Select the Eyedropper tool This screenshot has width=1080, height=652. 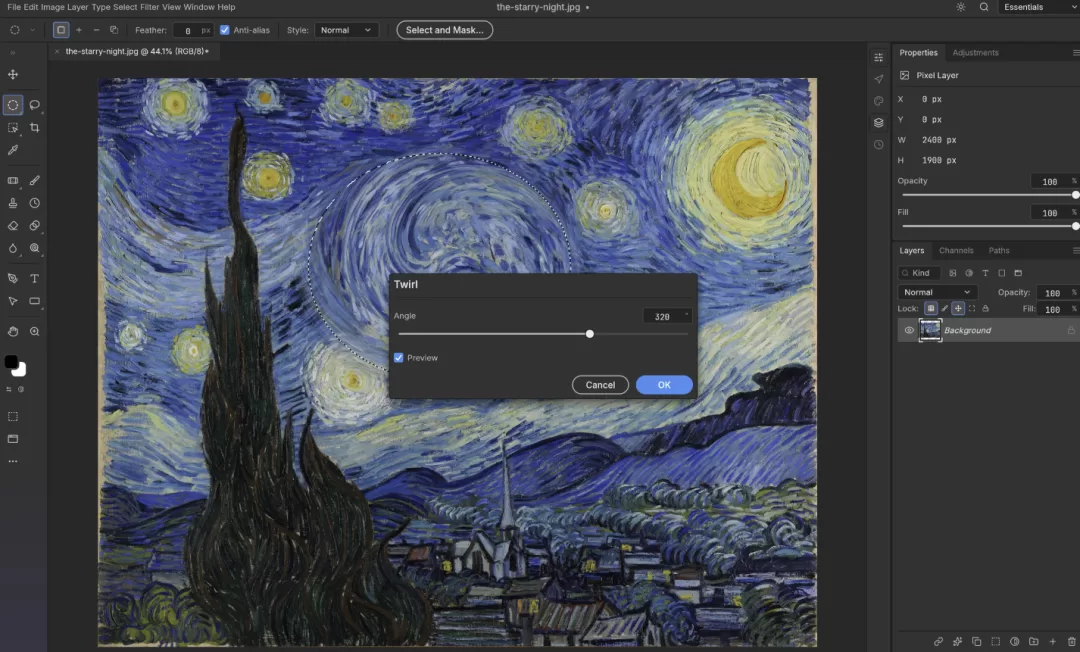pyautogui.click(x=12, y=150)
